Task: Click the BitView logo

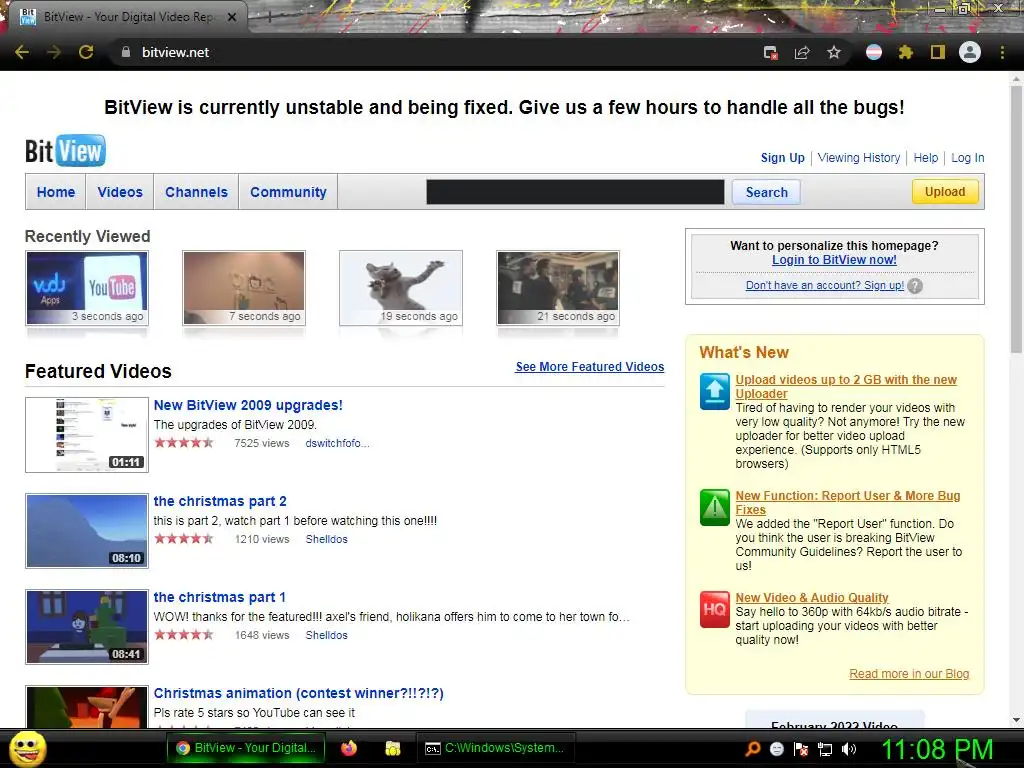Action: 65,151
